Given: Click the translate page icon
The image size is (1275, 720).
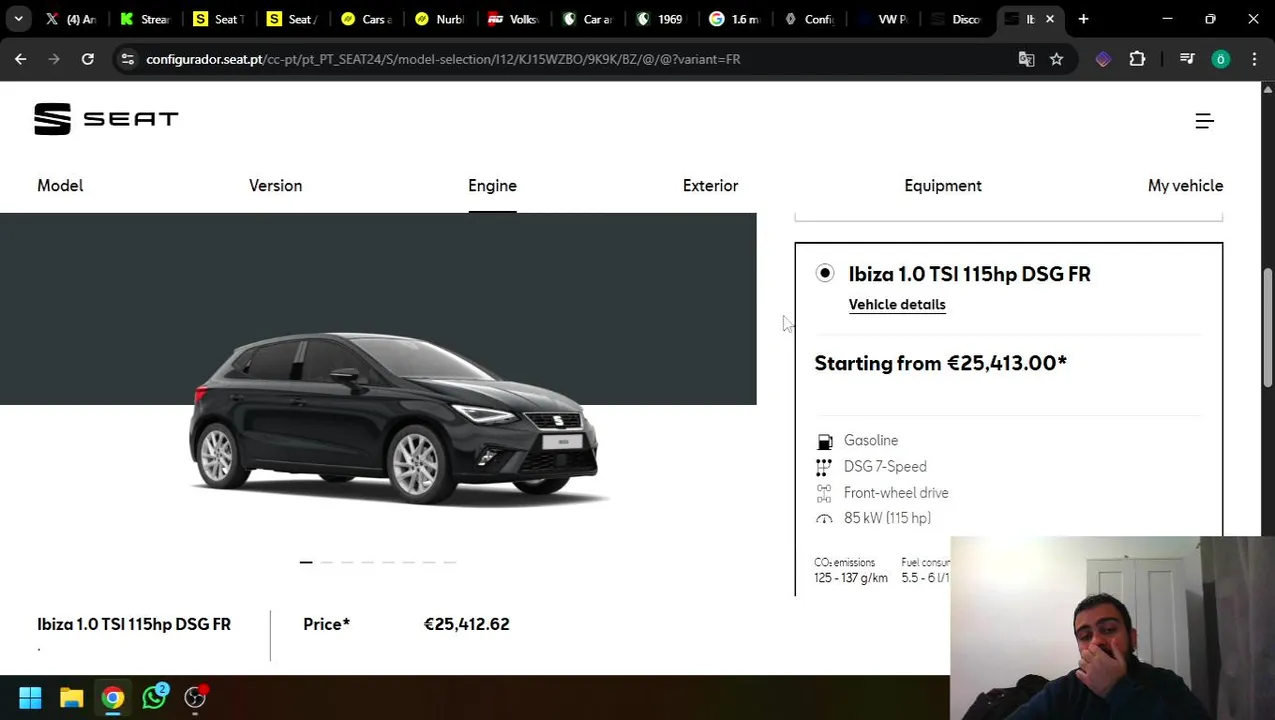Looking at the screenshot, I should coord(1026,59).
